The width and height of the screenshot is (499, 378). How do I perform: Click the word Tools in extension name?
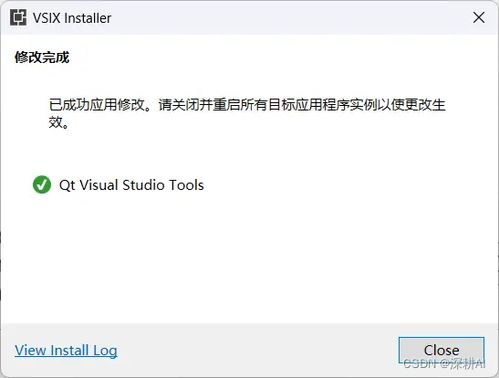186,185
